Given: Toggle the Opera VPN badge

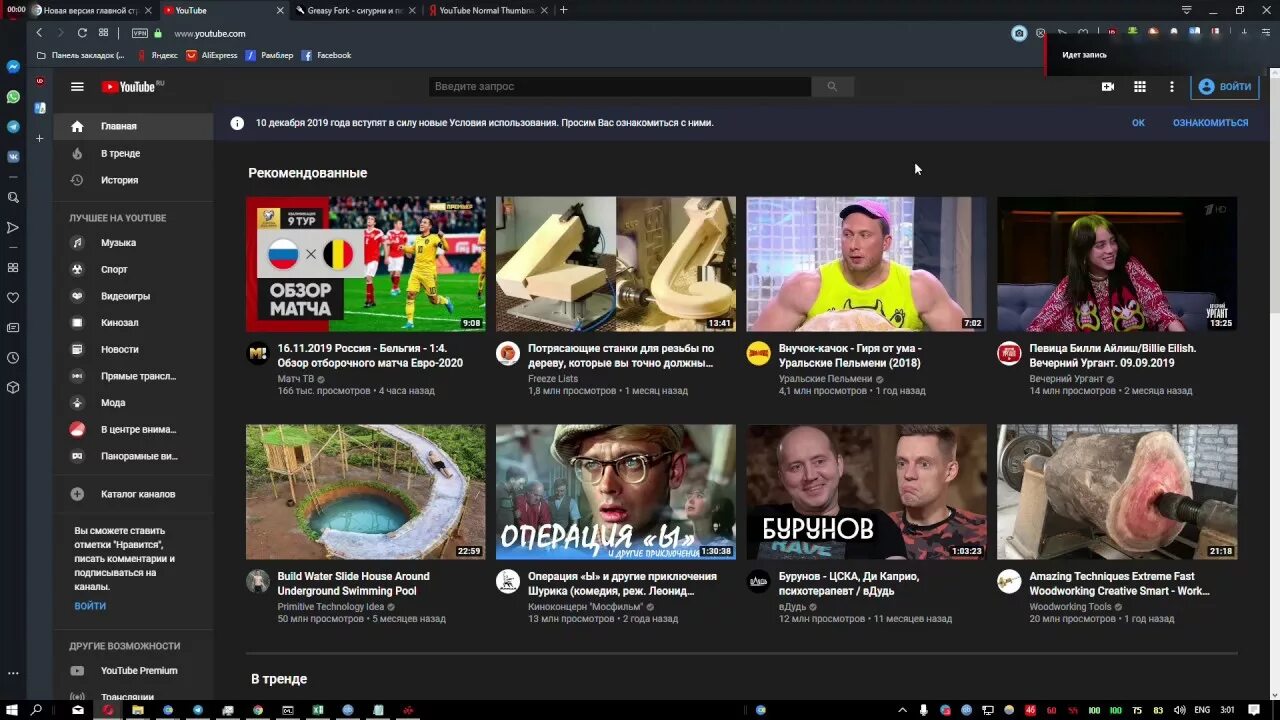Looking at the screenshot, I should coord(139,33).
